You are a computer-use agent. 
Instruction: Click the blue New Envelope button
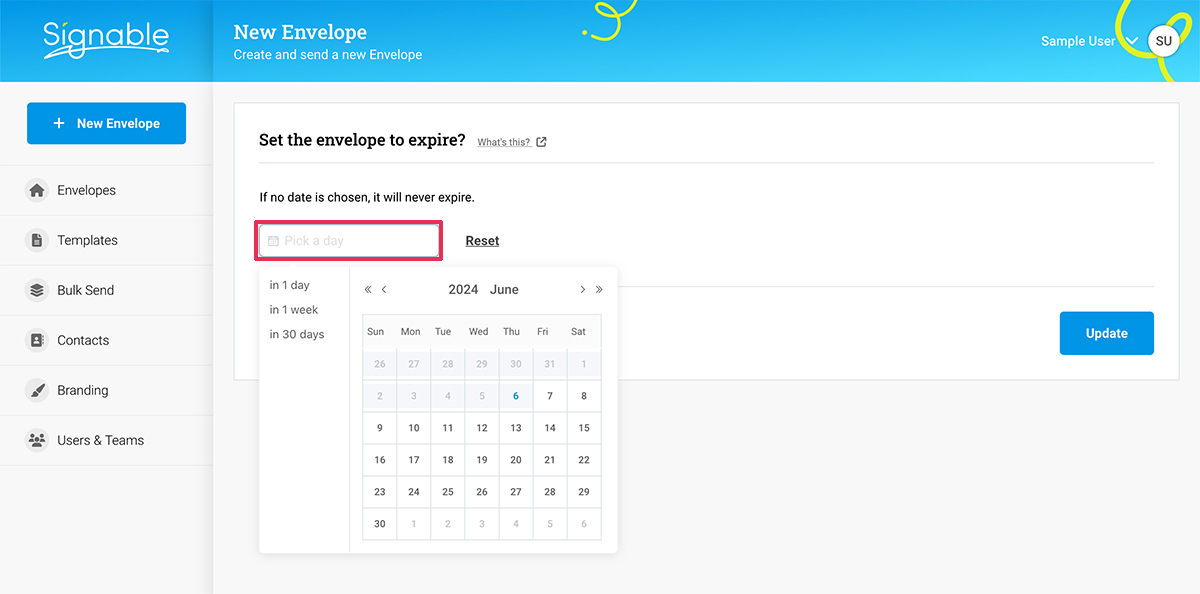point(106,123)
